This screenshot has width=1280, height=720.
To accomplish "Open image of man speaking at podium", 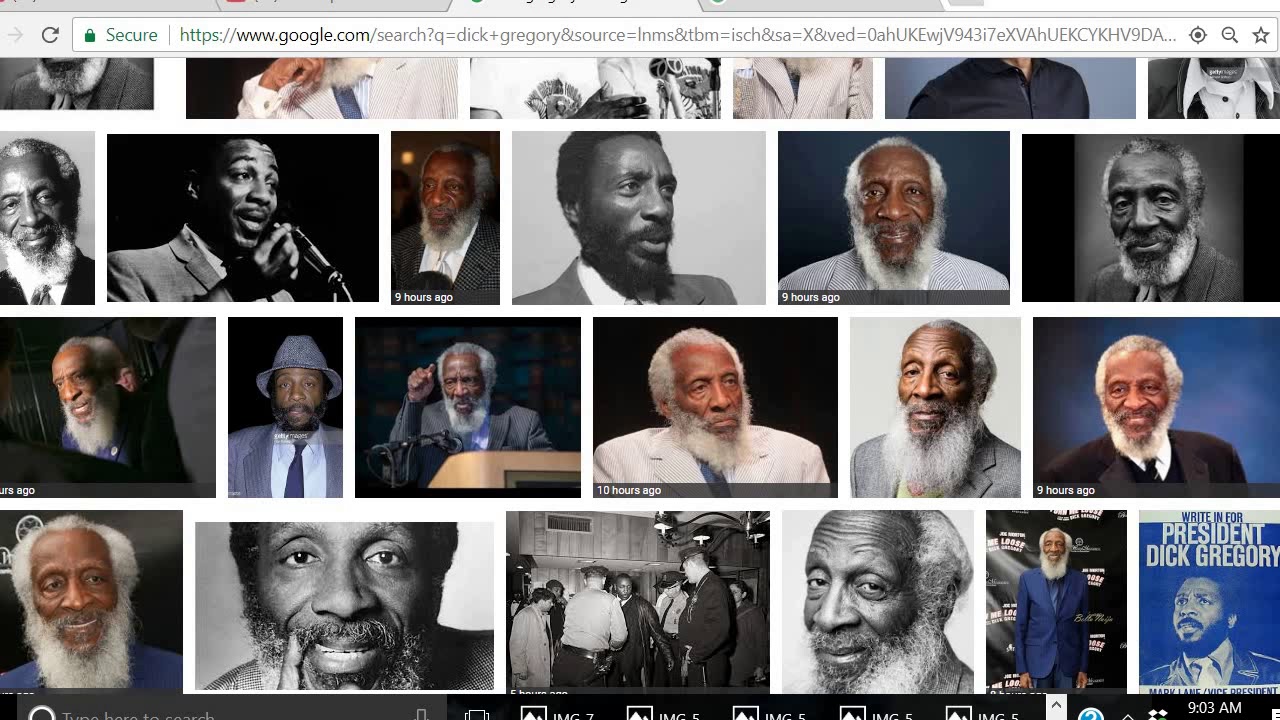I will [468, 407].
